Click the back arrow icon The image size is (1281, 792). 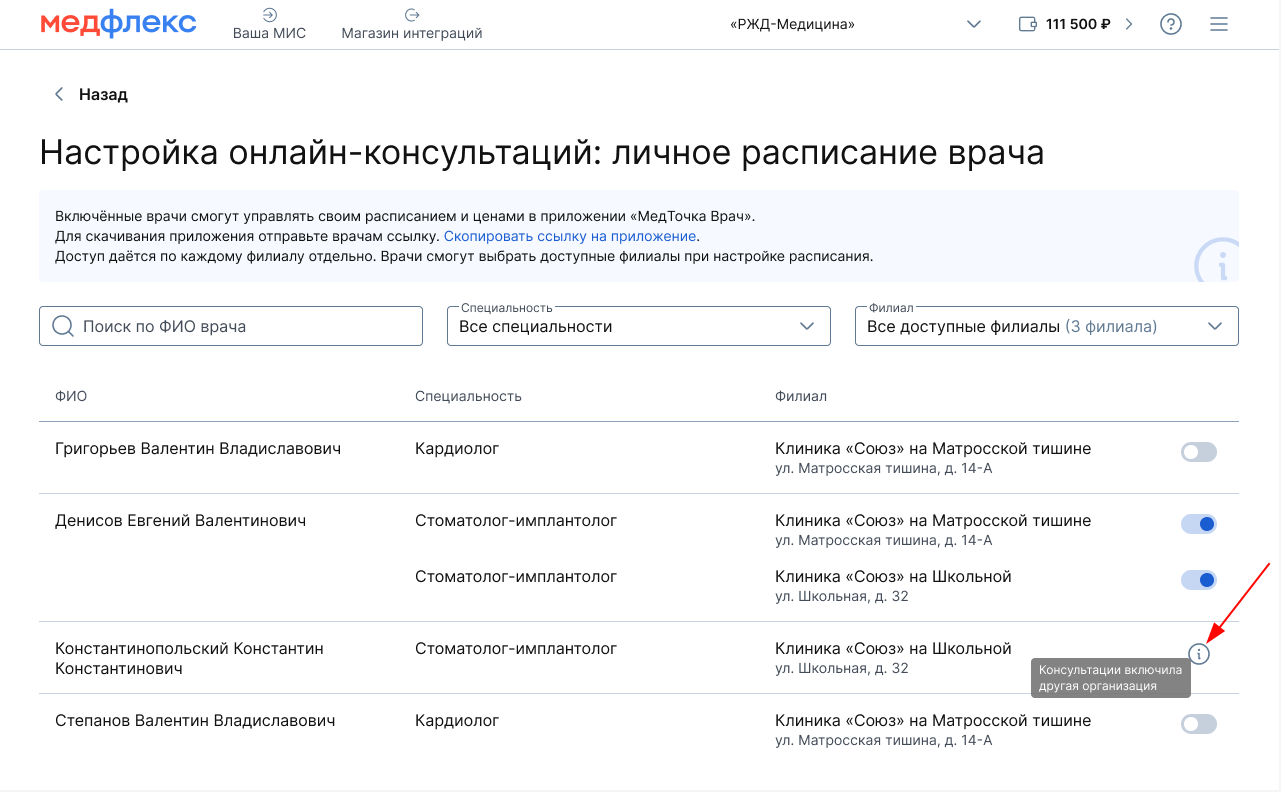(x=59, y=94)
